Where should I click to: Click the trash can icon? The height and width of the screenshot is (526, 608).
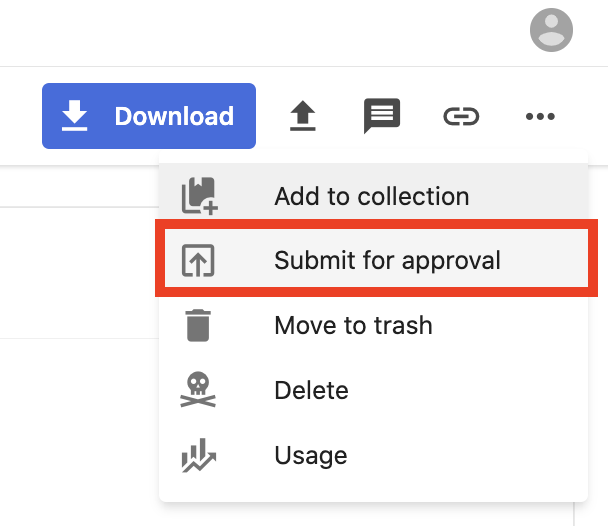(198, 326)
